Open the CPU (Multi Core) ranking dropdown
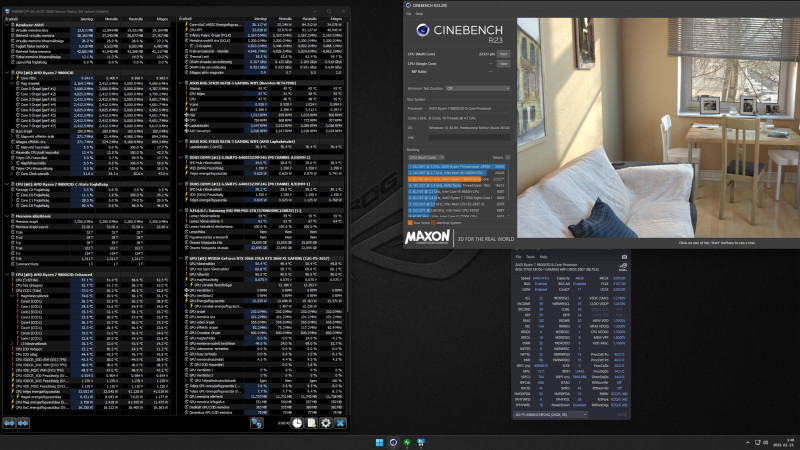The image size is (800, 450). pyautogui.click(x=427, y=158)
